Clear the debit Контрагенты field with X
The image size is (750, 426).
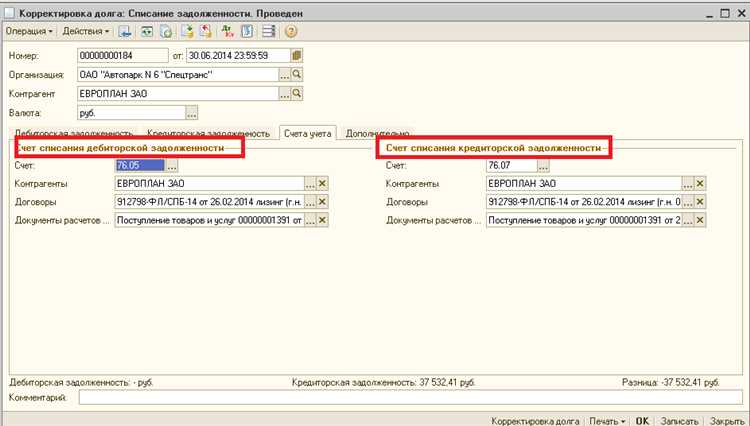point(323,184)
